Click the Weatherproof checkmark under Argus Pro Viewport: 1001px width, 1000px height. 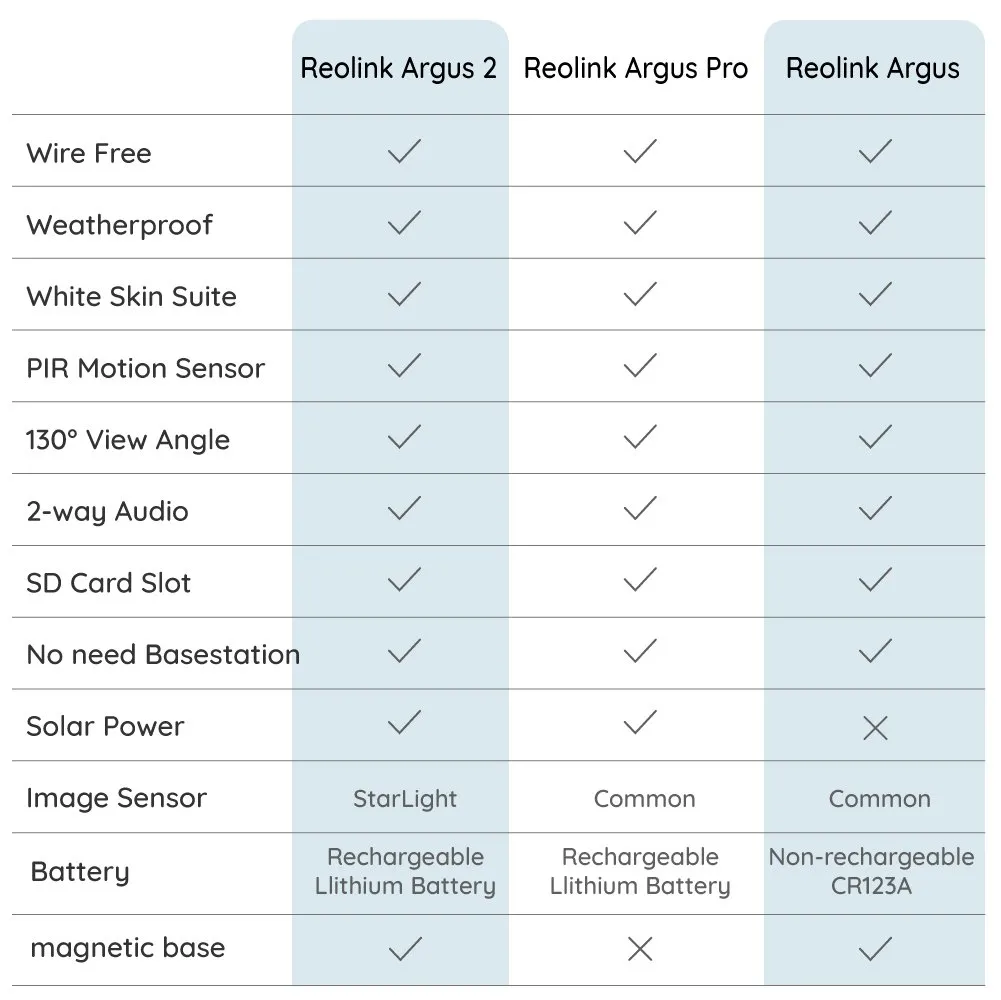click(x=640, y=223)
